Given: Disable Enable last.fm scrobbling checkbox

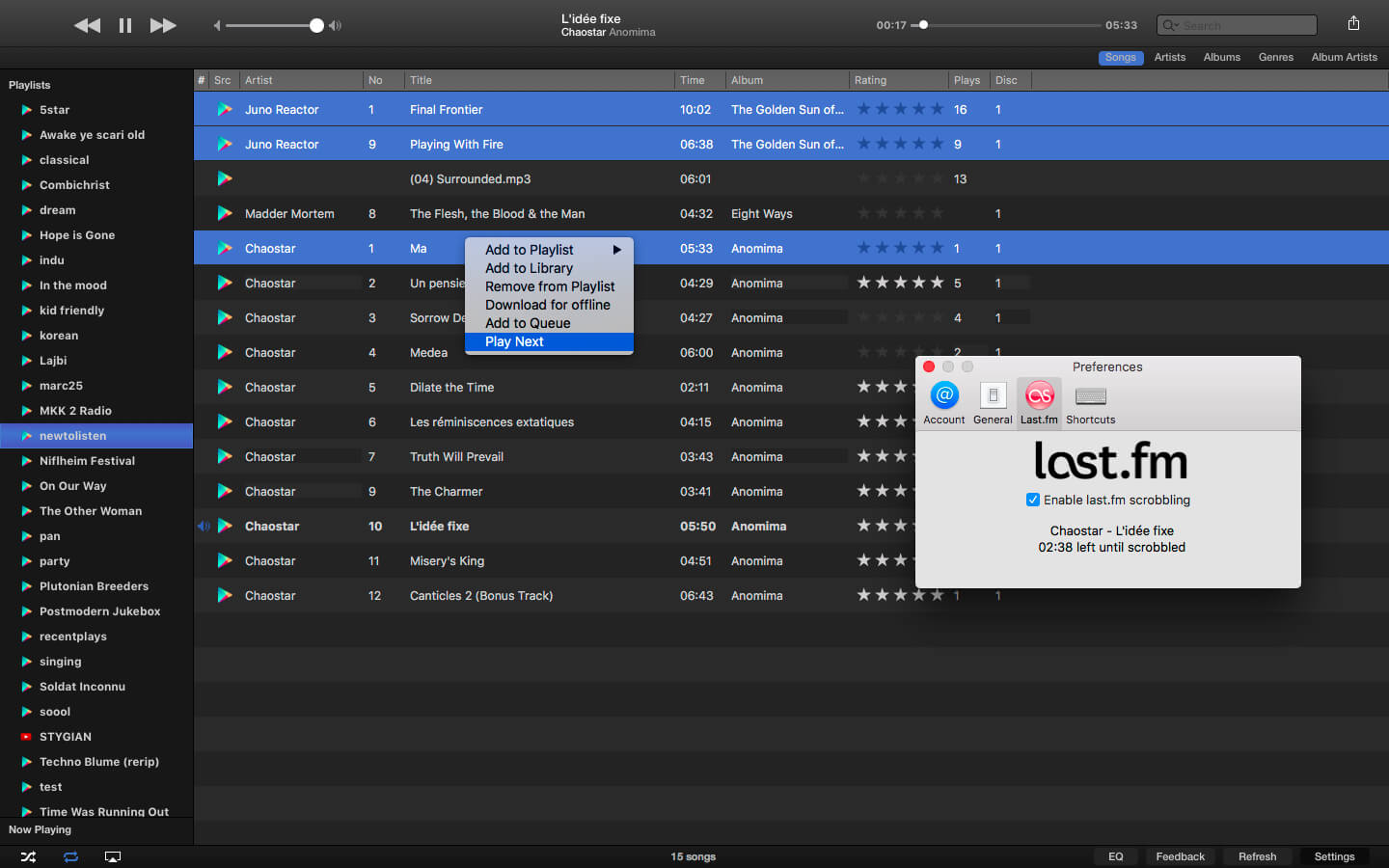Looking at the screenshot, I should coord(1033,500).
